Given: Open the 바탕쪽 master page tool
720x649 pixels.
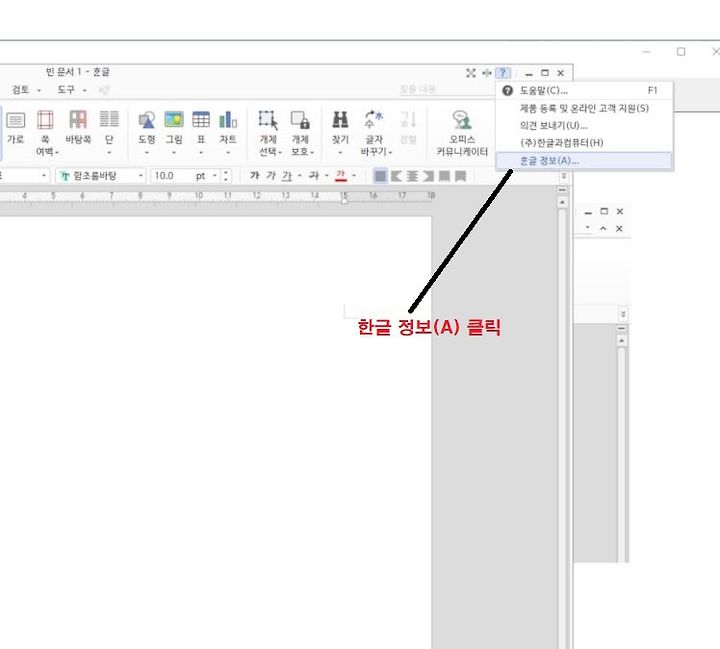Looking at the screenshot, I should click(78, 120).
